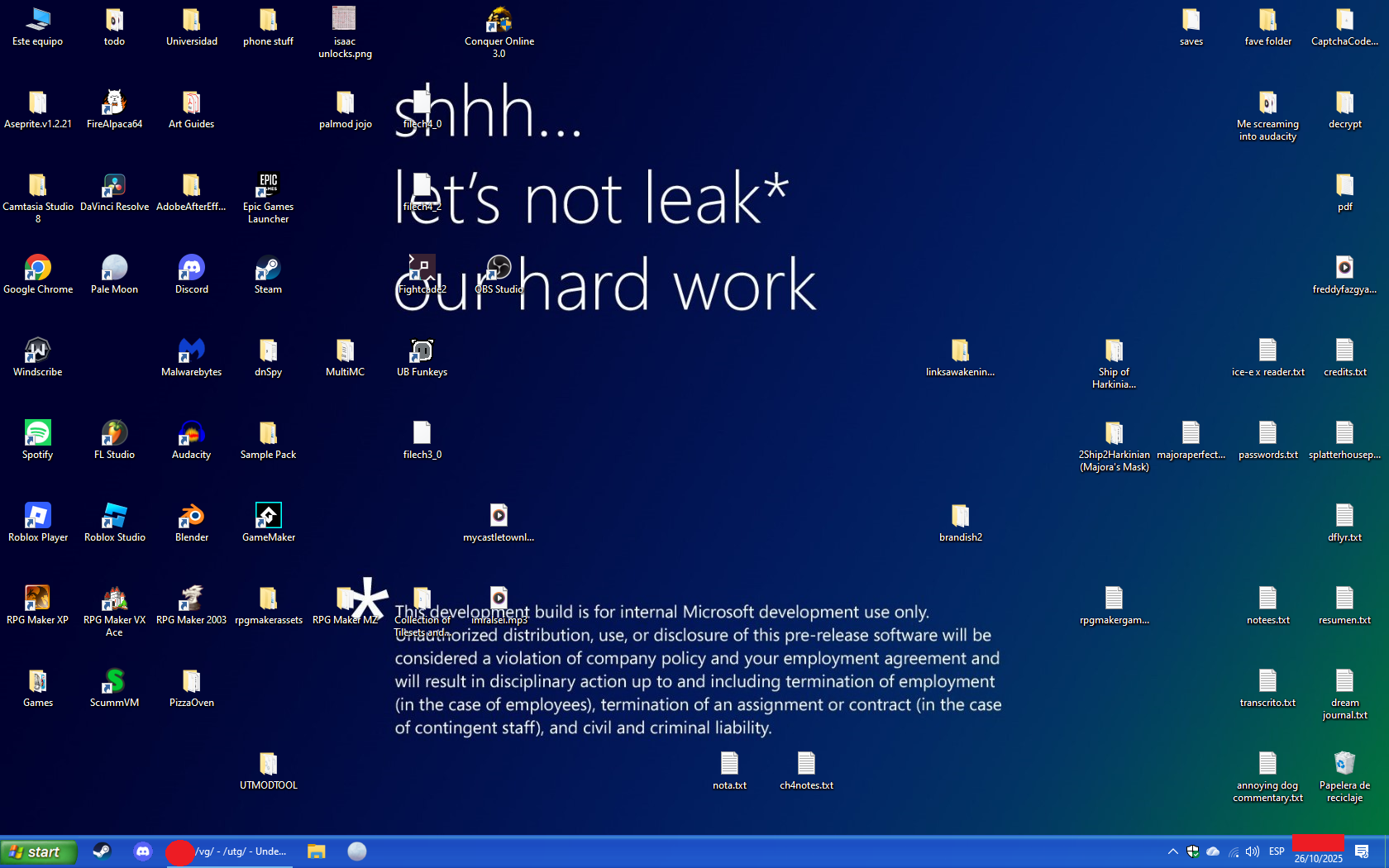Select the Audacity desktop icon
This screenshot has height=868, width=1389.
[x=191, y=440]
